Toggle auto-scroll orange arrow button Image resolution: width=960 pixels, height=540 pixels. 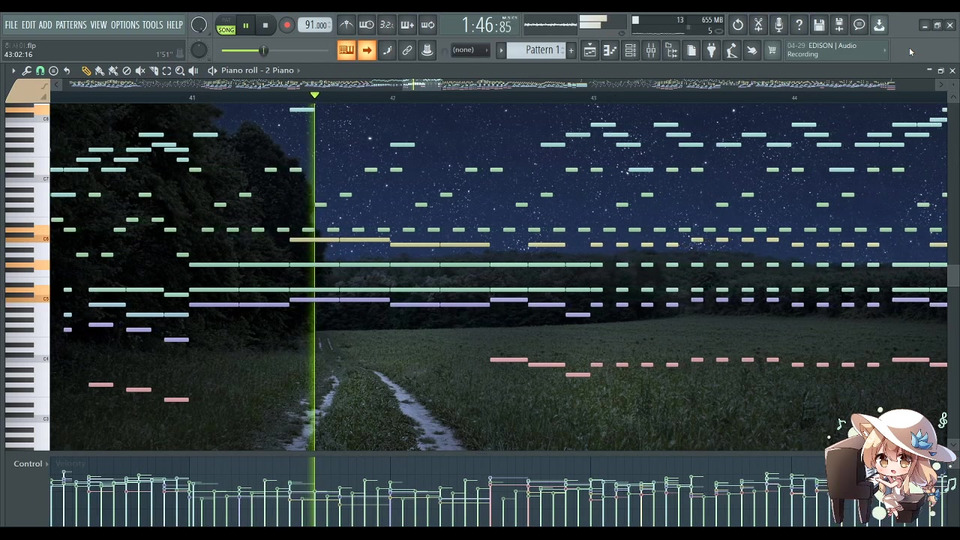coord(367,50)
